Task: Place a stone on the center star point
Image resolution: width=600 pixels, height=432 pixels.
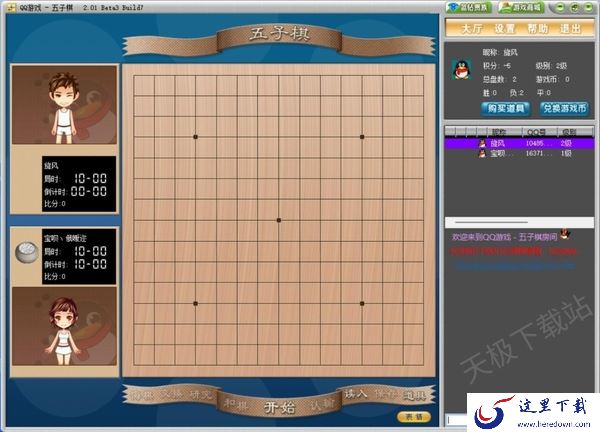Action: (x=279, y=220)
